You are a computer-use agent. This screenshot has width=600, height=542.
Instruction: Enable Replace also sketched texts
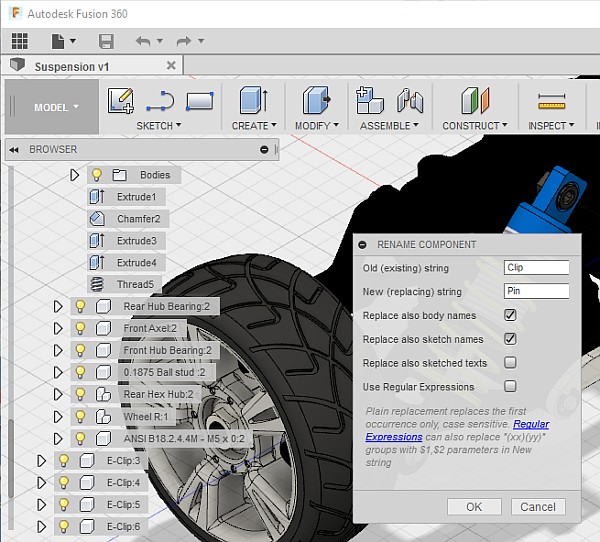click(510, 363)
